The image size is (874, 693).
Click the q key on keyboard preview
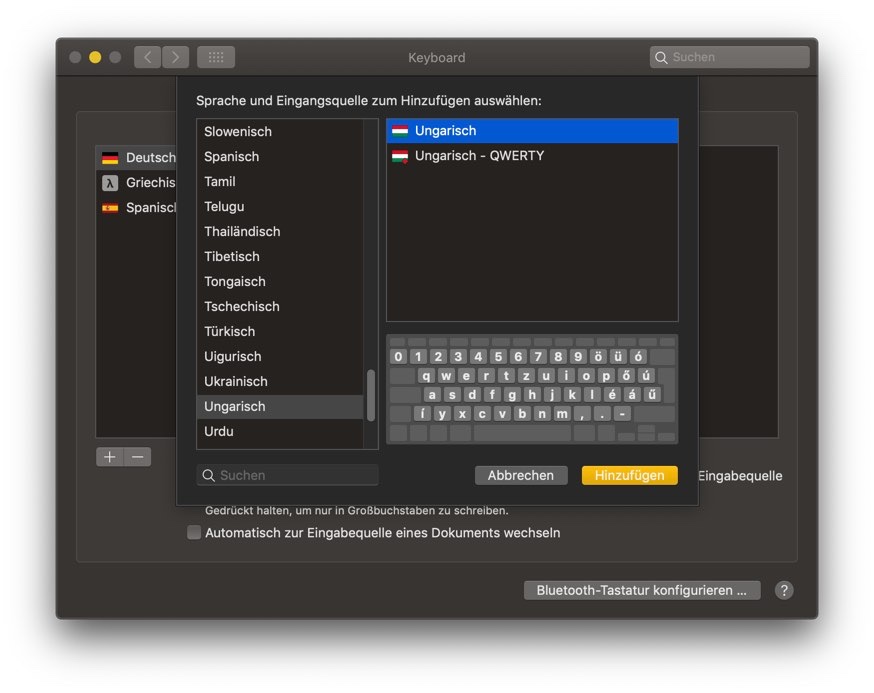[x=426, y=375]
